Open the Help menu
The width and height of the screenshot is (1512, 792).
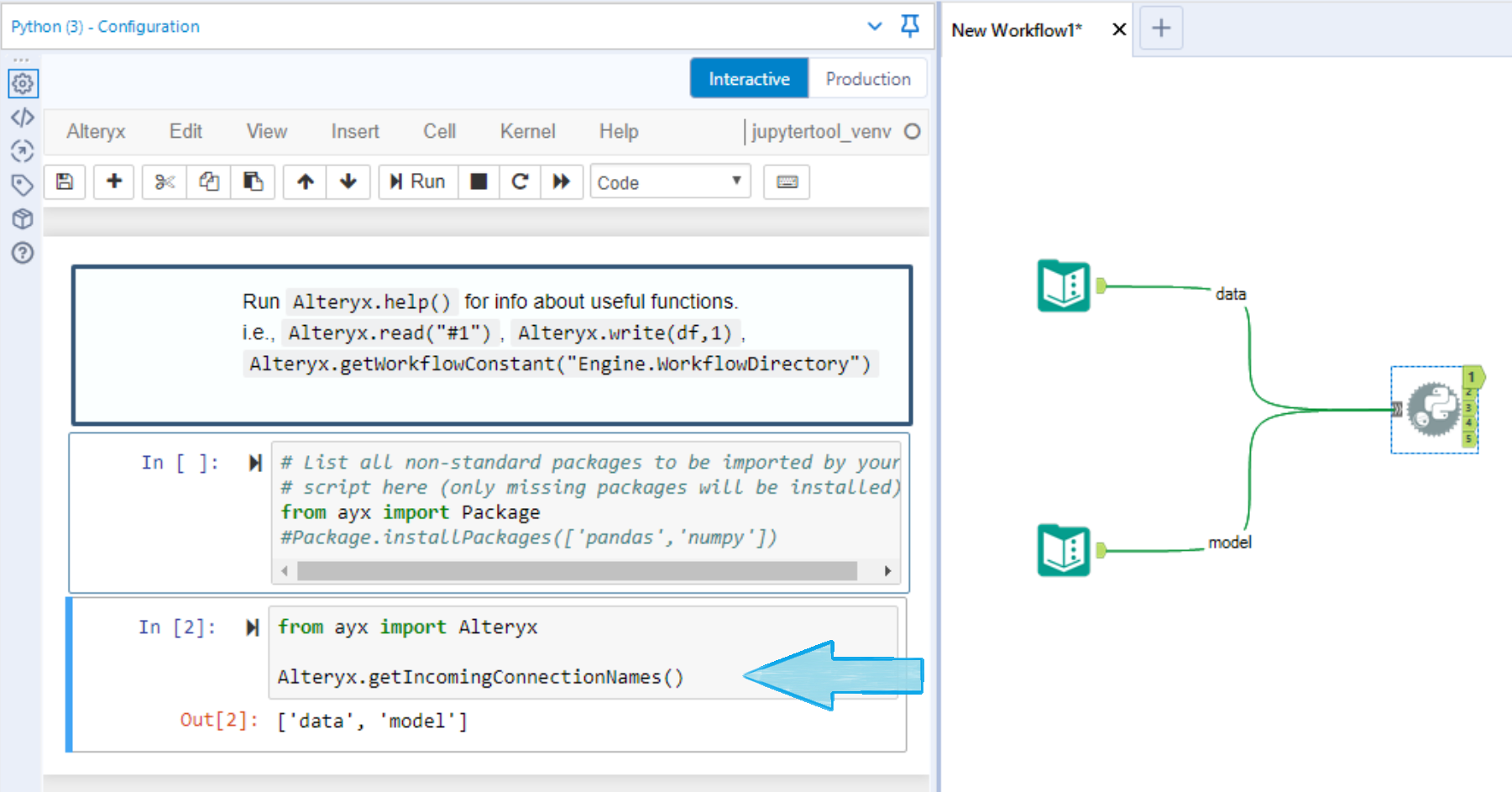[619, 132]
